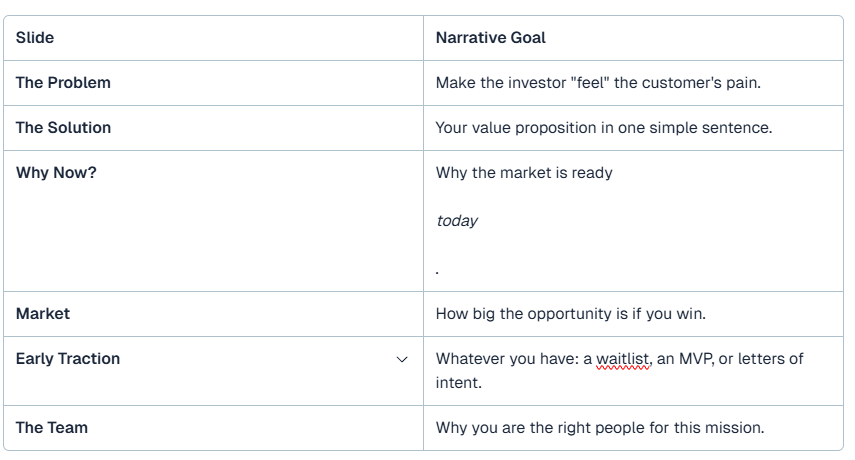Click the "Slide" column header cell

point(35,38)
